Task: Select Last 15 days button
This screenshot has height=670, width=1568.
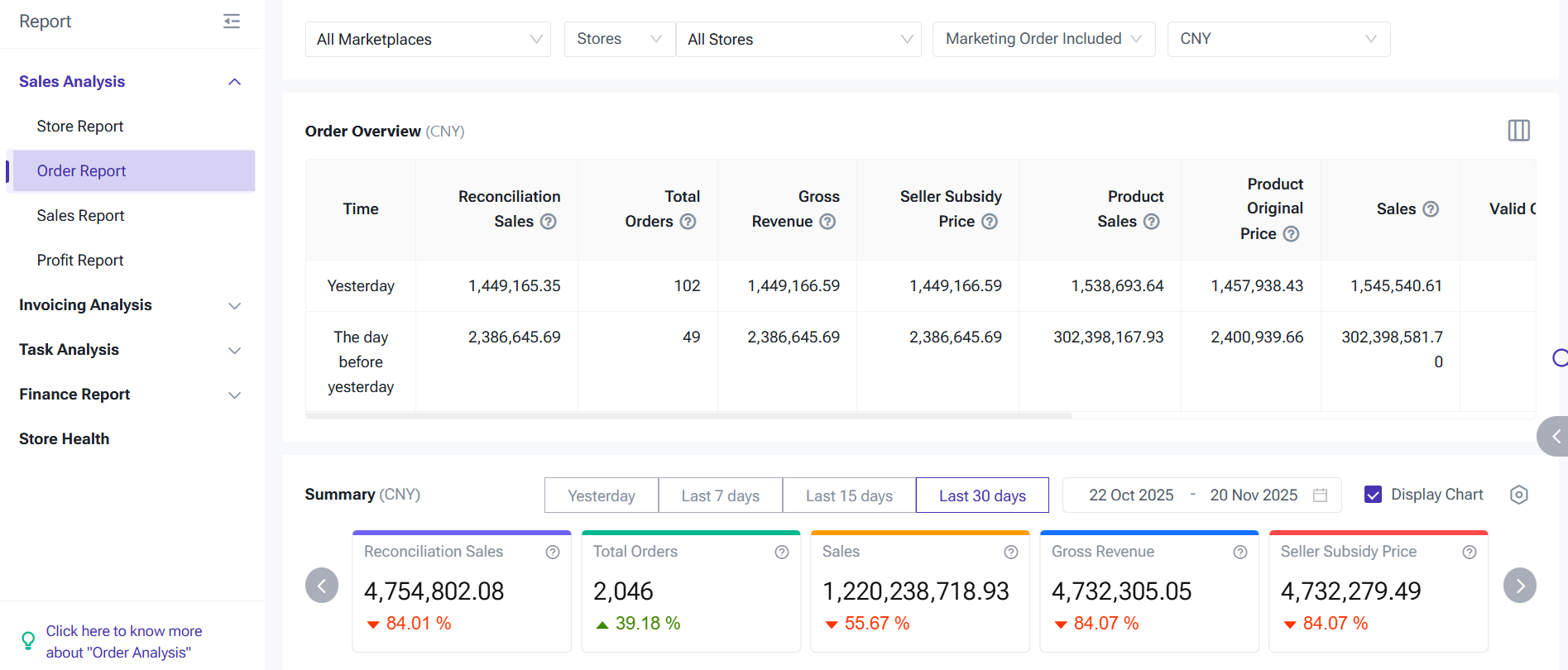Action: pyautogui.click(x=849, y=495)
